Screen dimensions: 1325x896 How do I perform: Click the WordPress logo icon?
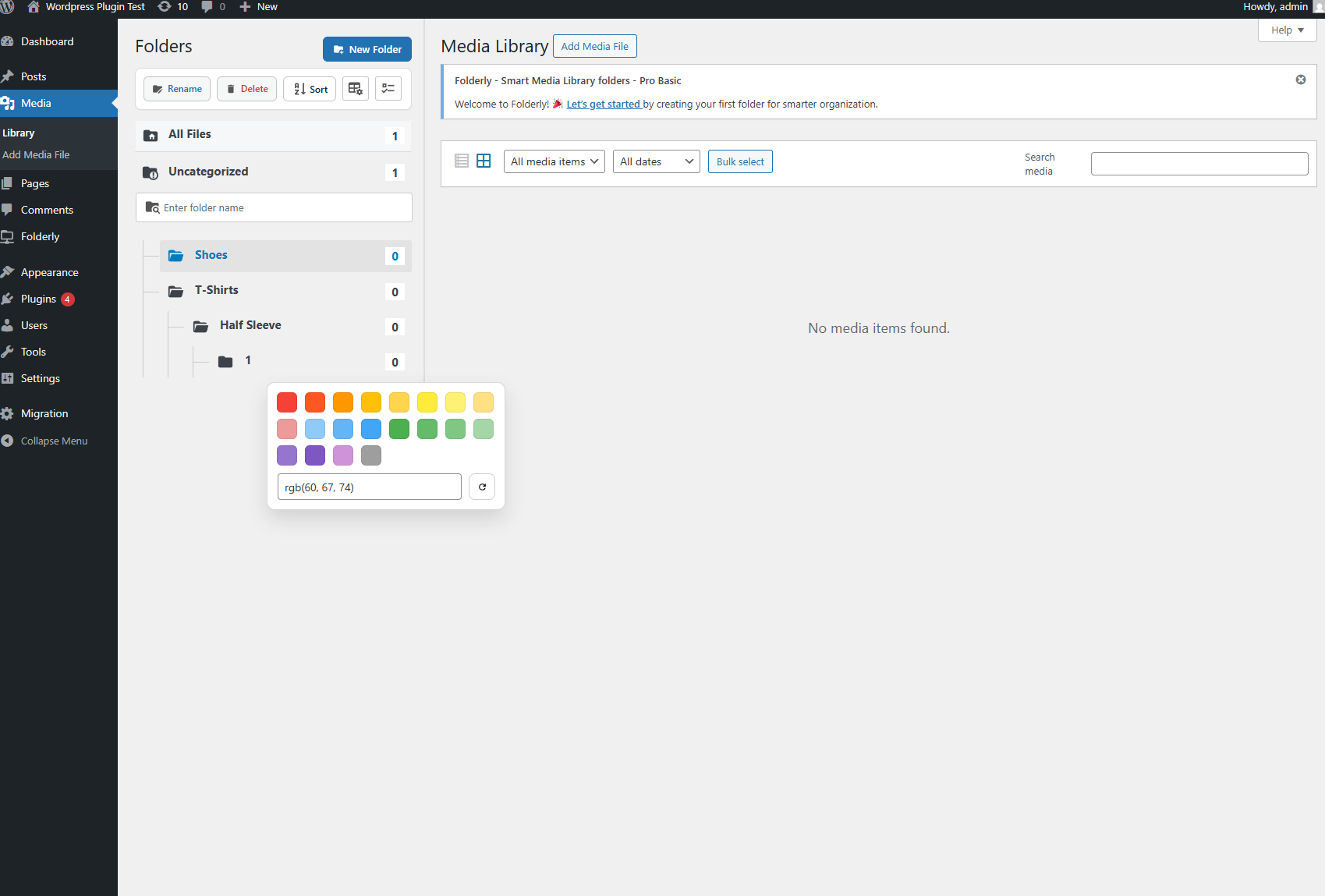click(x=7, y=7)
